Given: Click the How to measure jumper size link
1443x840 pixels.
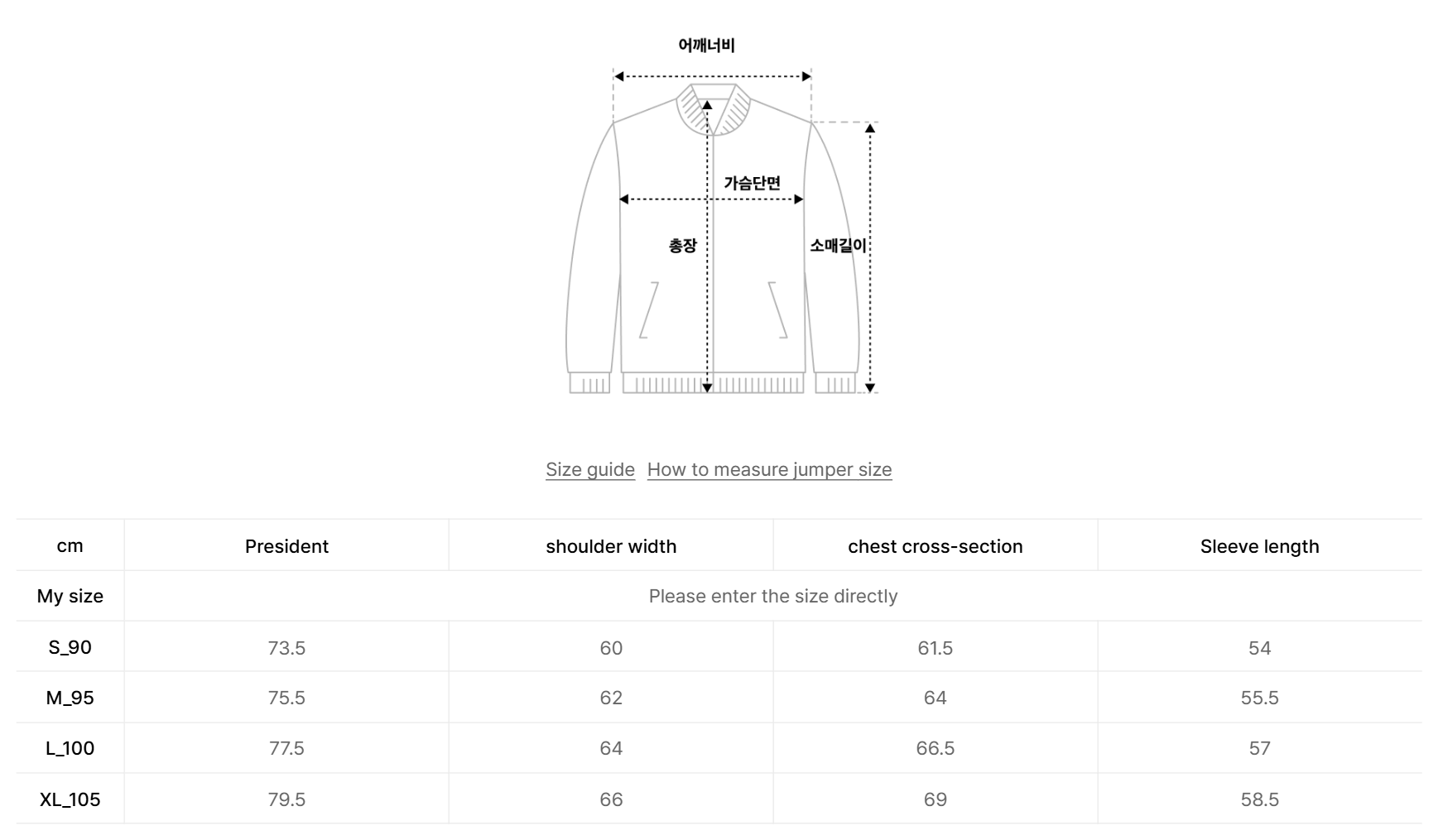Looking at the screenshot, I should pyautogui.click(x=769, y=469).
